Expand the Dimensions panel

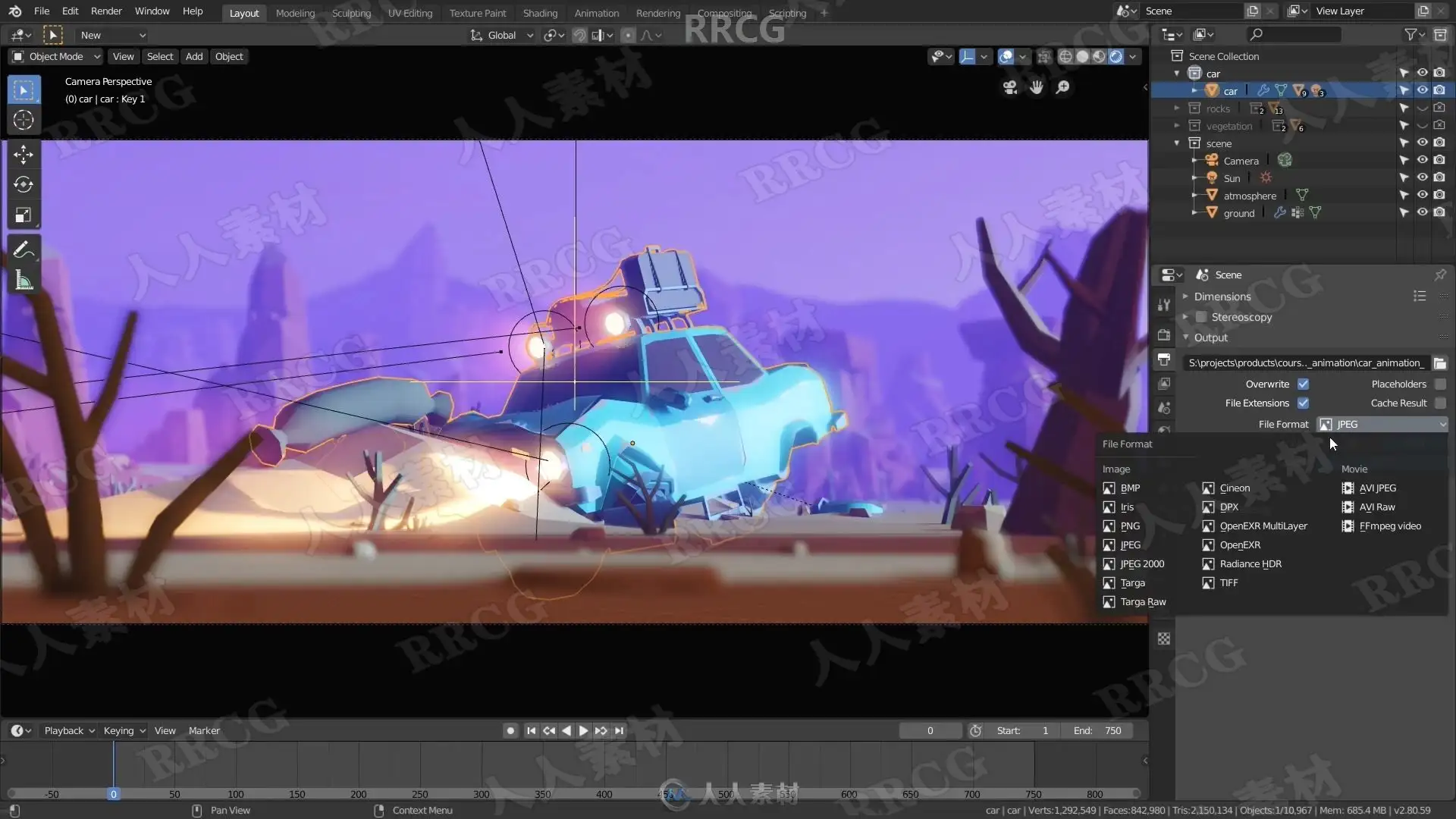(x=1222, y=297)
